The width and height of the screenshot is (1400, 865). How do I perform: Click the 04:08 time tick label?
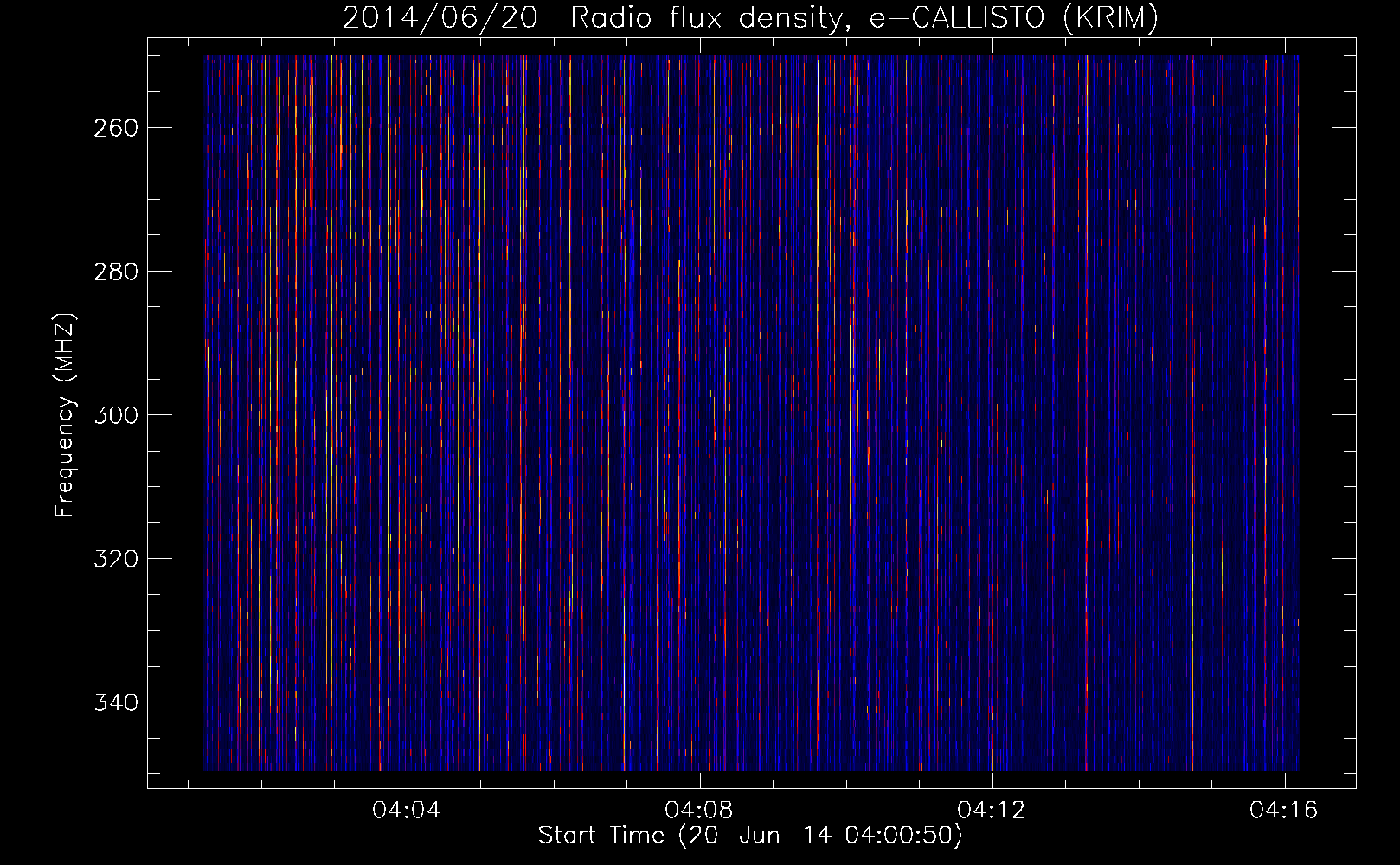[698, 810]
